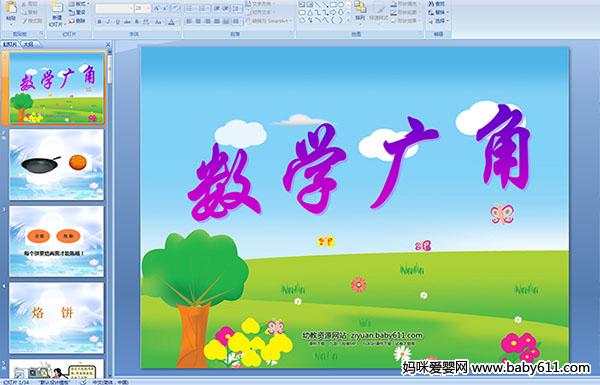
Task: Close the slide thumbnail pane
Action: click(108, 45)
